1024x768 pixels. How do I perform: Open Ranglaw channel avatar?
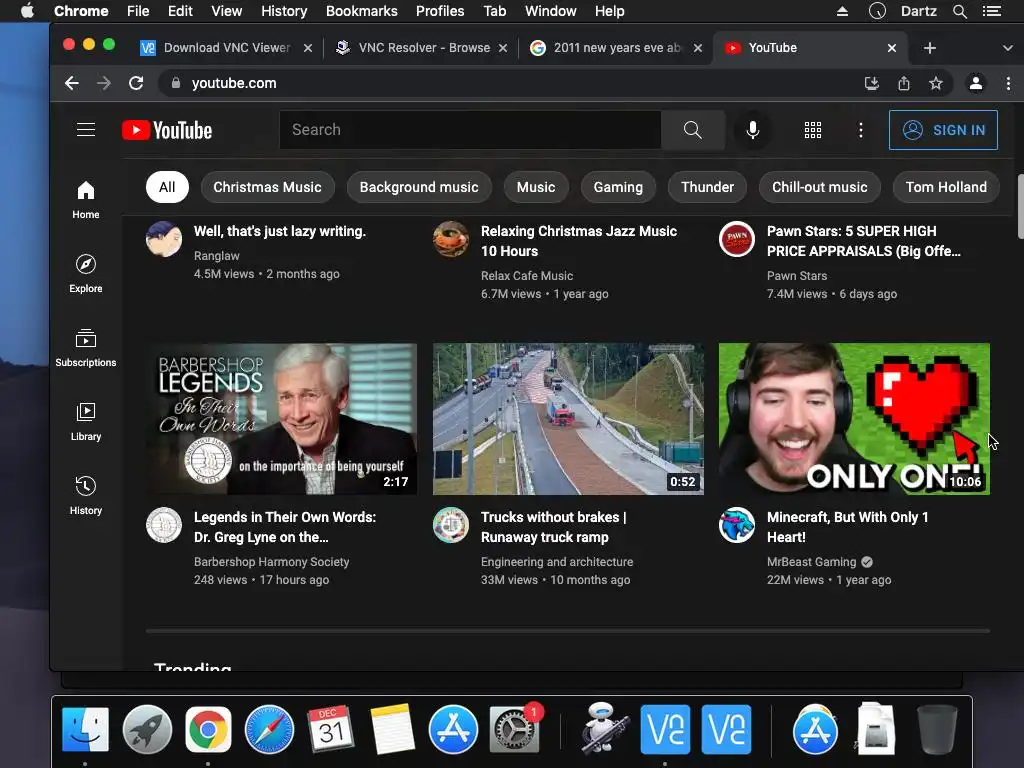[164, 238]
